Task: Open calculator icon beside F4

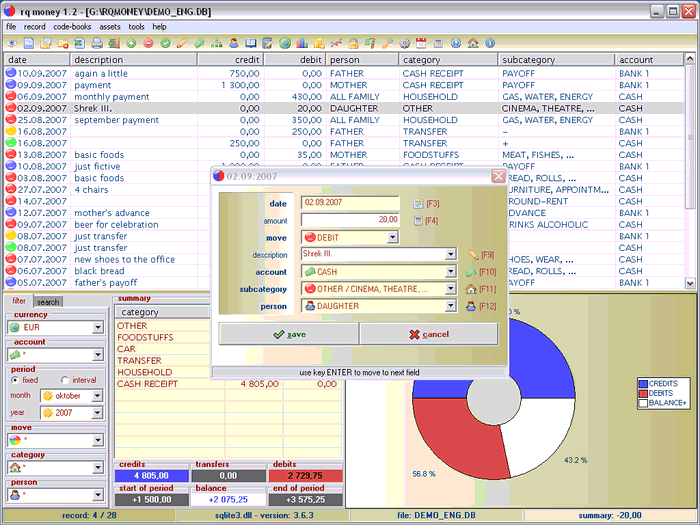Action: click(418, 221)
